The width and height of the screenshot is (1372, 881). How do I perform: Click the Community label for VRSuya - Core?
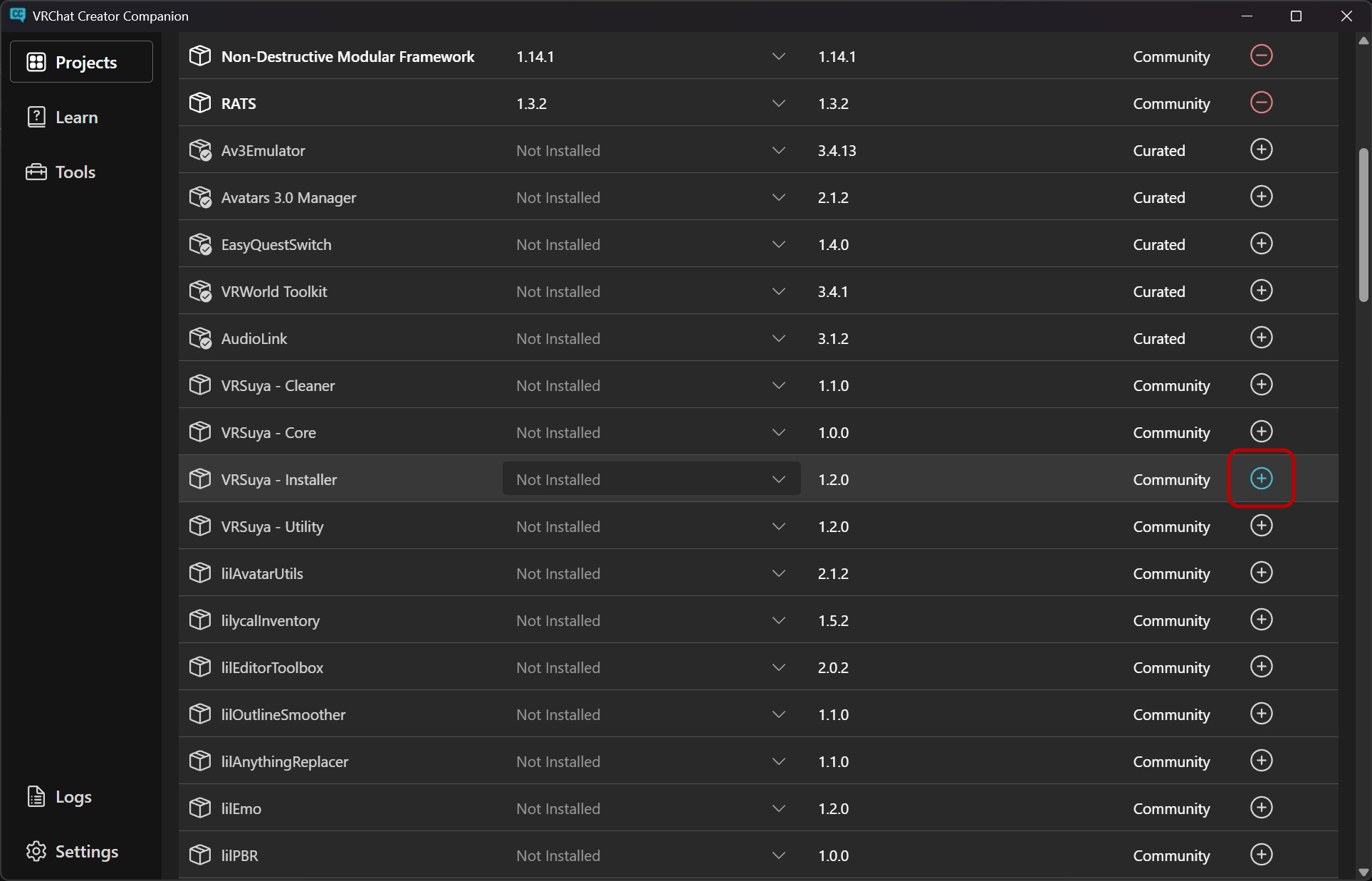1171,432
